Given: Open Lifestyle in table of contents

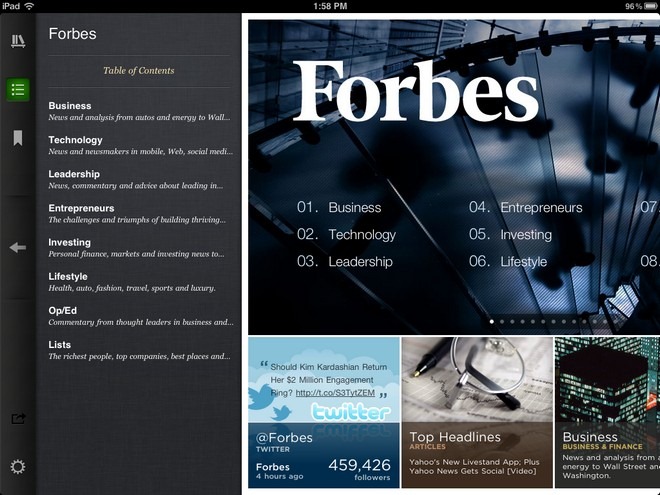Looking at the screenshot, I should click(132, 282).
